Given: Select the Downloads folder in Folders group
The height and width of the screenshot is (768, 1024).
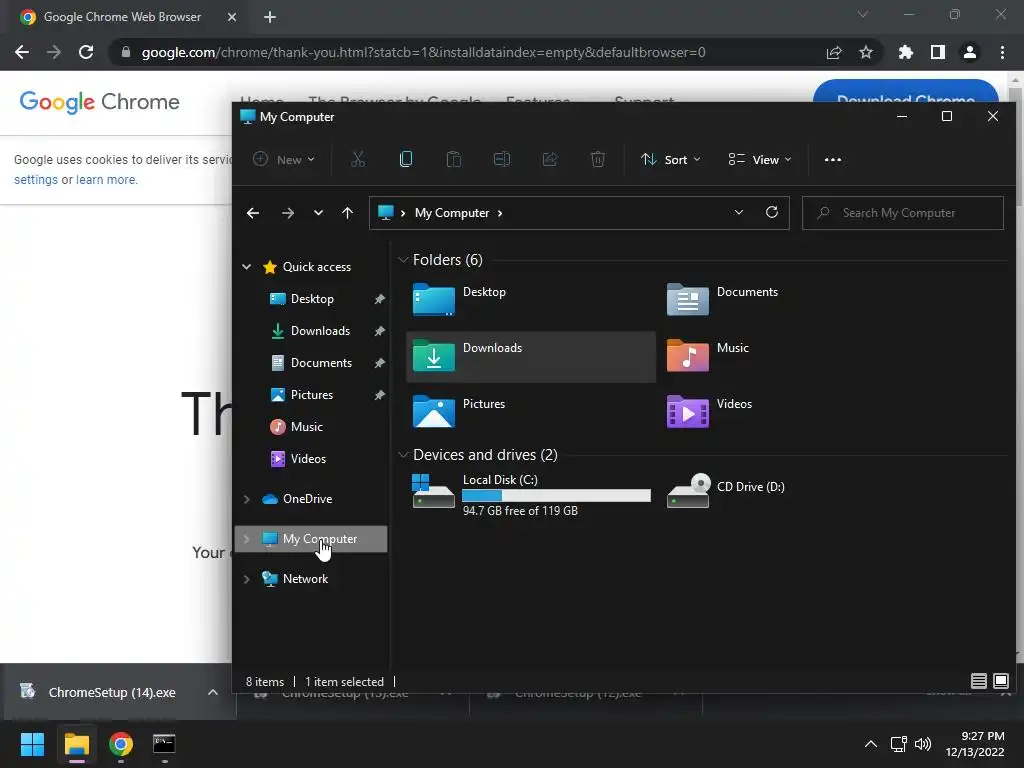Looking at the screenshot, I should point(531,357).
